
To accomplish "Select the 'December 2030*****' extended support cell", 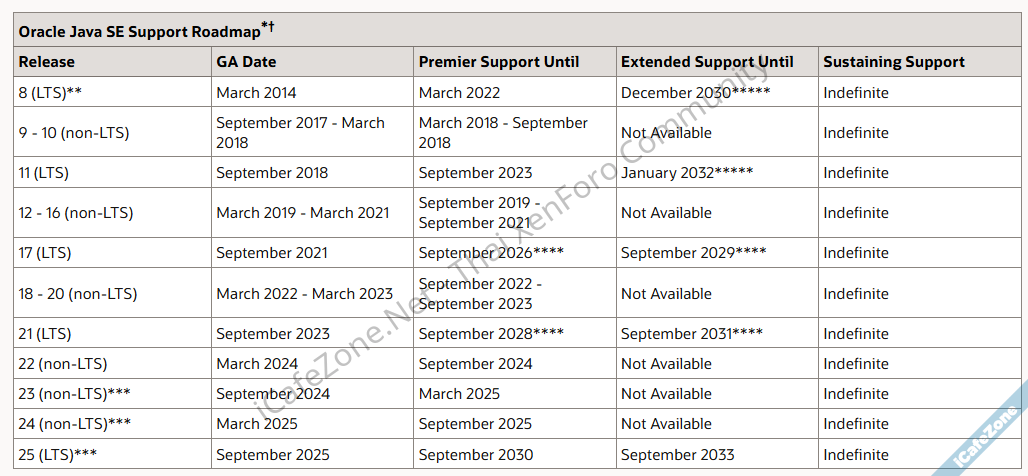I will [696, 93].
